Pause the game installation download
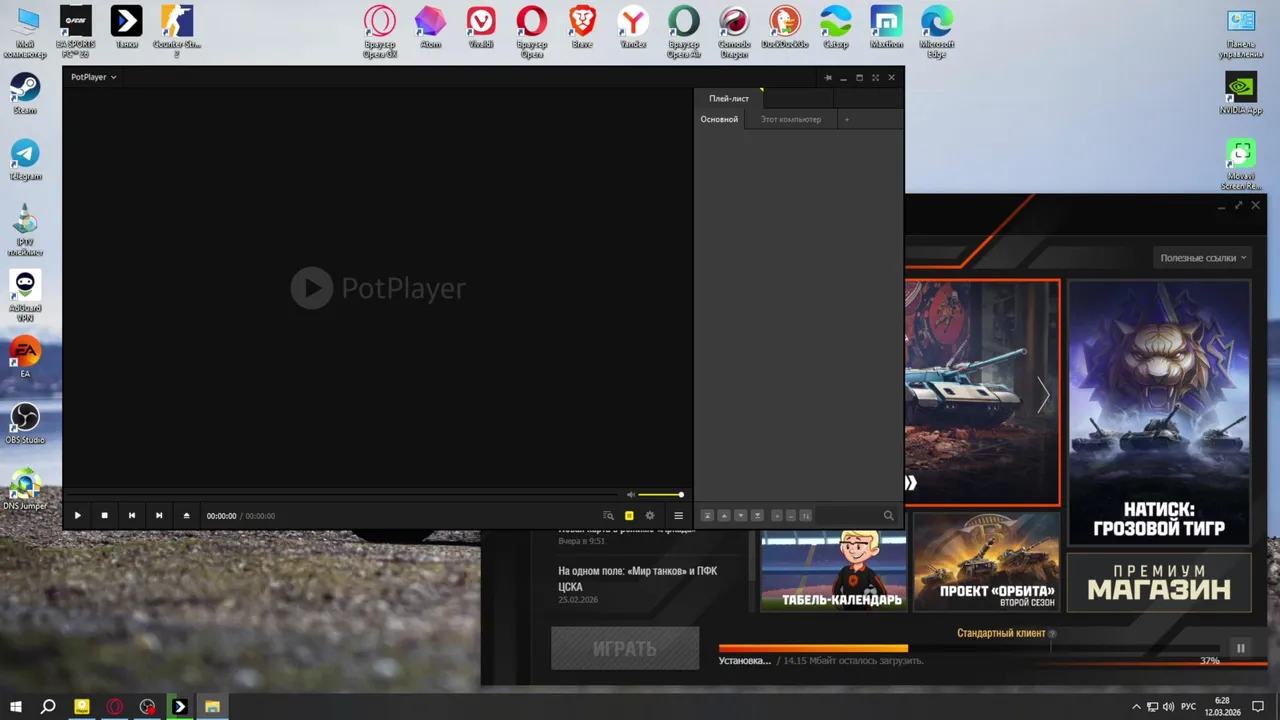 coord(1240,648)
